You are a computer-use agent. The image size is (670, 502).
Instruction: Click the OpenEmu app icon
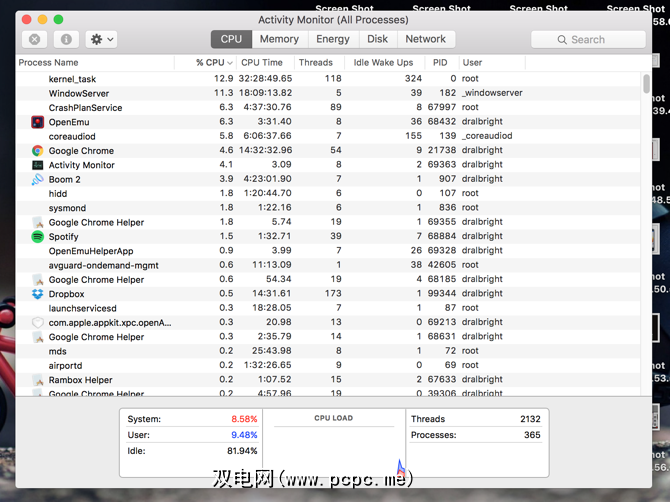(38, 122)
